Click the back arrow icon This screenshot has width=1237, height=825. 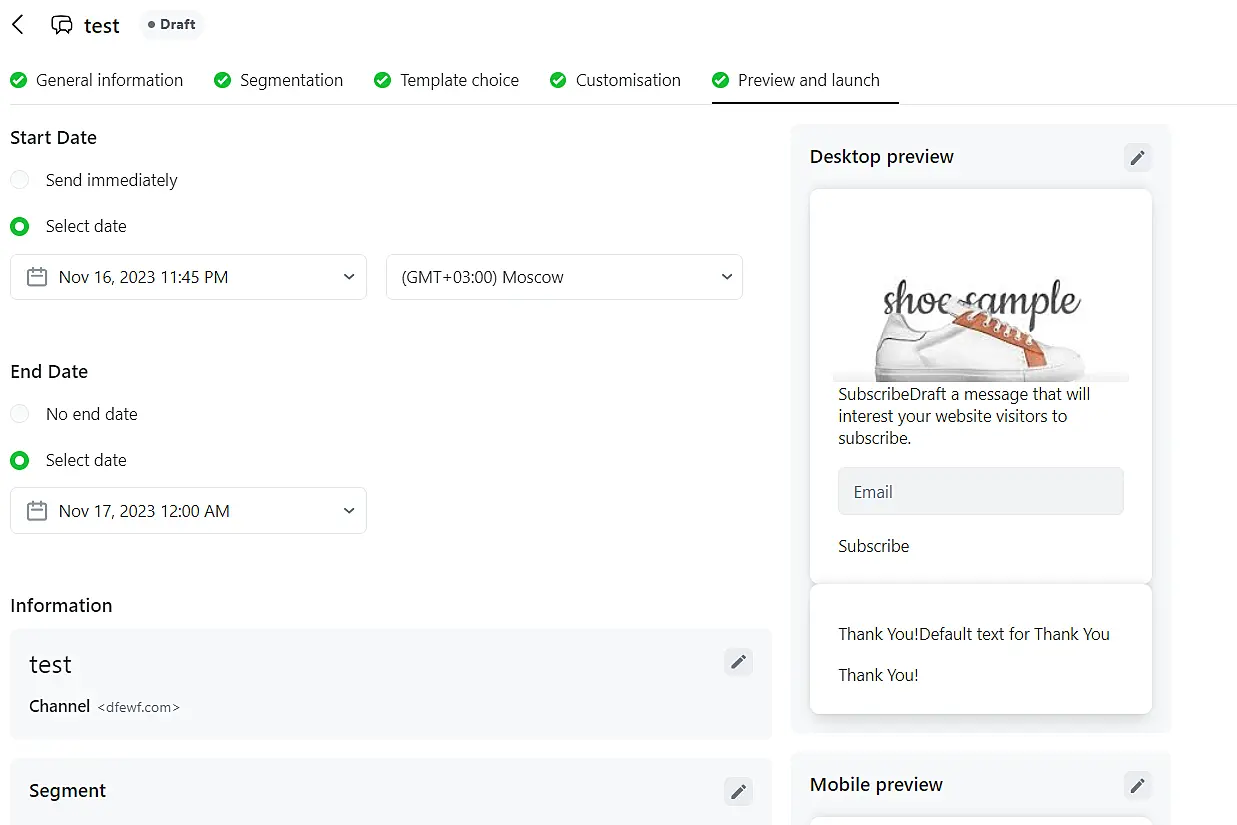point(18,25)
